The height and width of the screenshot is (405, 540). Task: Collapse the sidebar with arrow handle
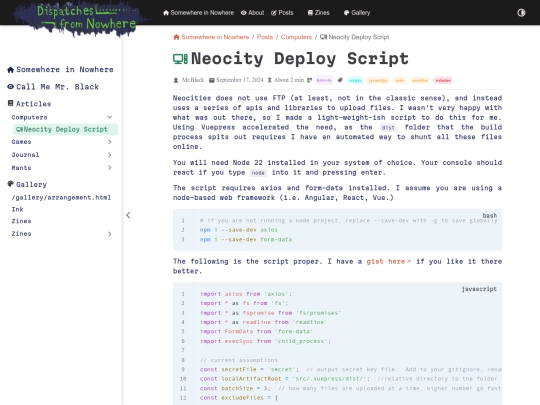128,215
